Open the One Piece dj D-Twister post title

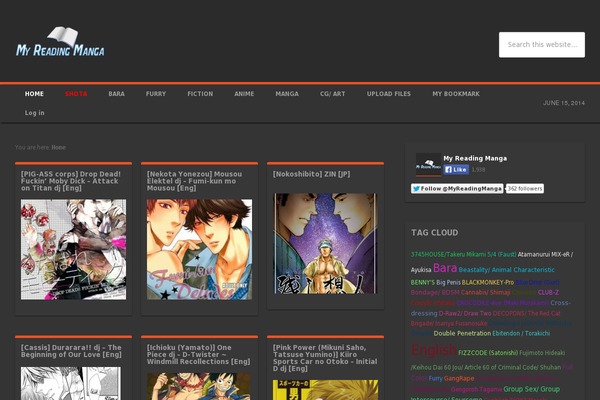point(198,354)
